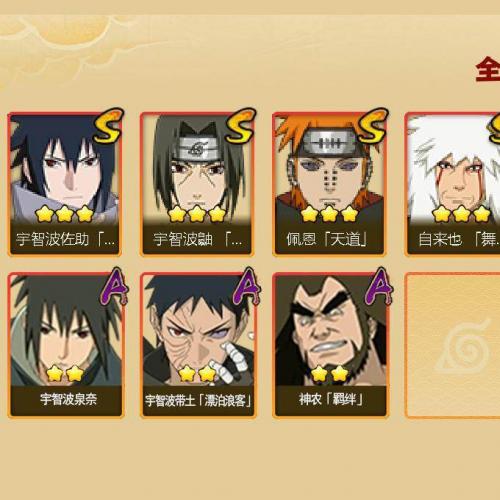Click the empty leaf-symbol card slot
Viewport: 500px width, 500px height.
point(452,345)
